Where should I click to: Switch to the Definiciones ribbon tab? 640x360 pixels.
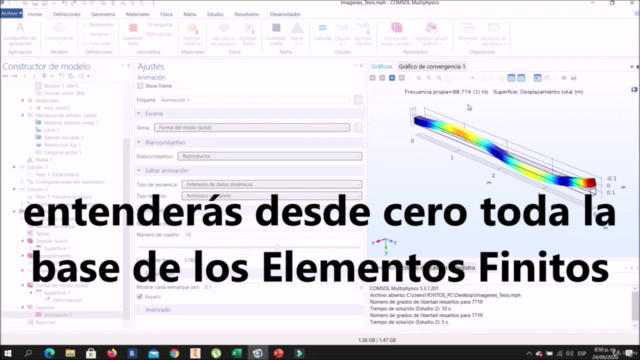coord(67,14)
